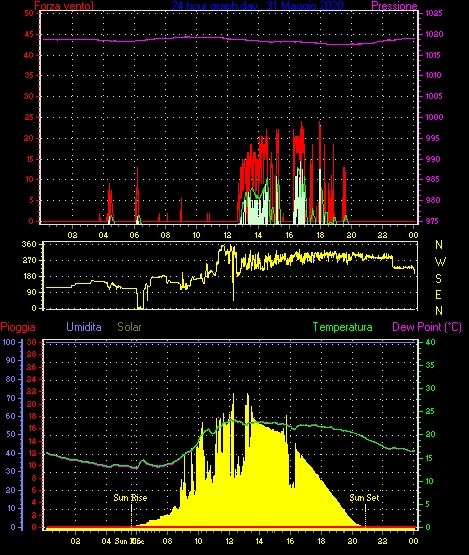The image size is (469, 555).
Task: Click the S compass direction label
Action: tap(438, 279)
